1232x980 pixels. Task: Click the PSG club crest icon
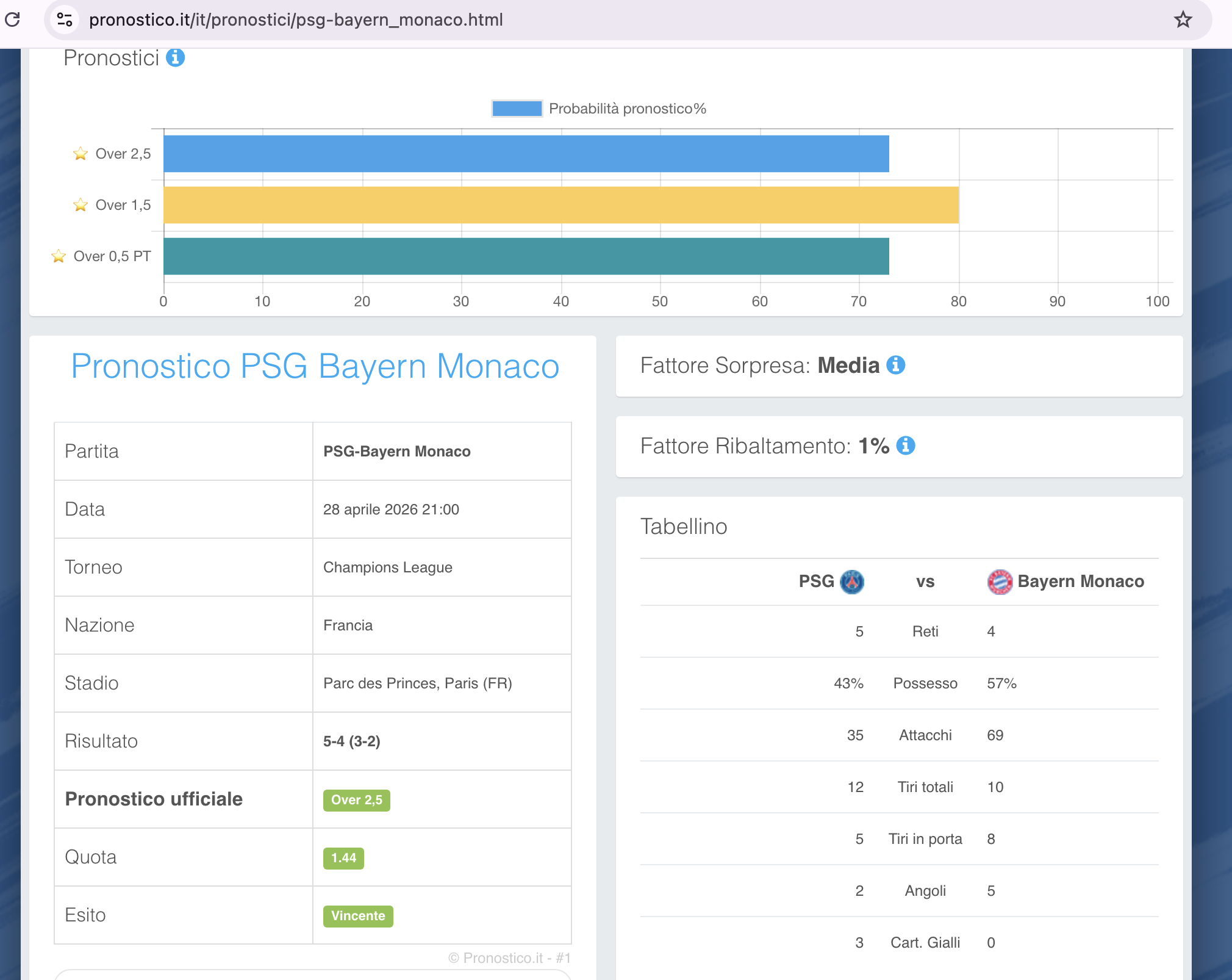point(851,582)
